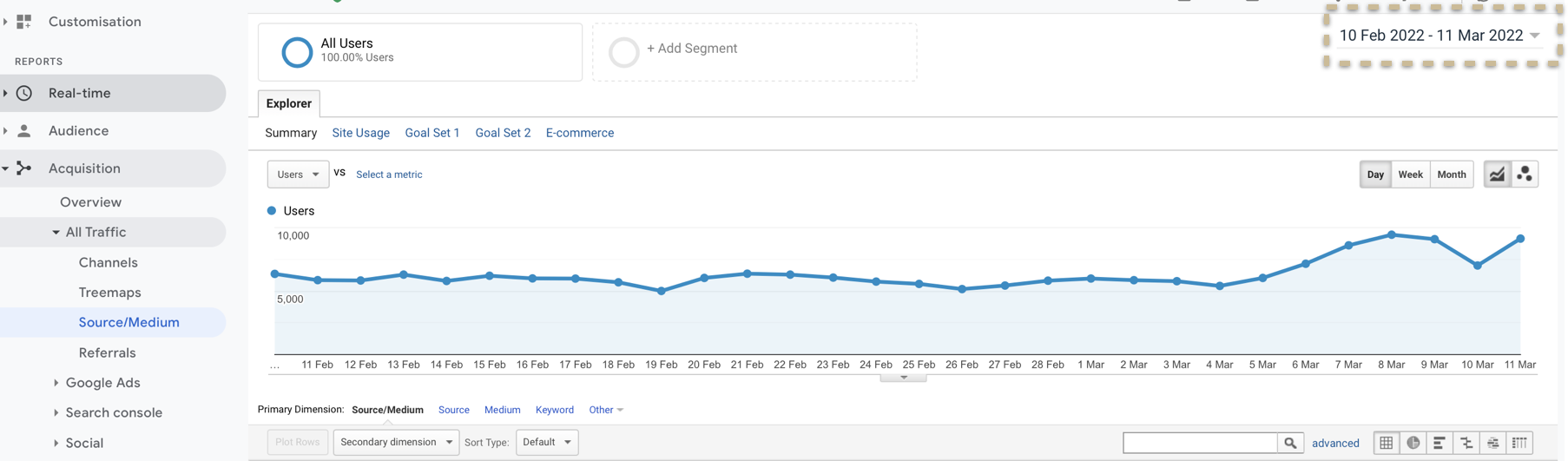Select the term cloud view icon

(1492, 443)
